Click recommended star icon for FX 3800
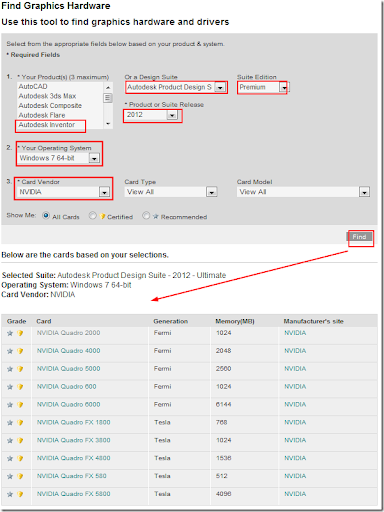 10,441
